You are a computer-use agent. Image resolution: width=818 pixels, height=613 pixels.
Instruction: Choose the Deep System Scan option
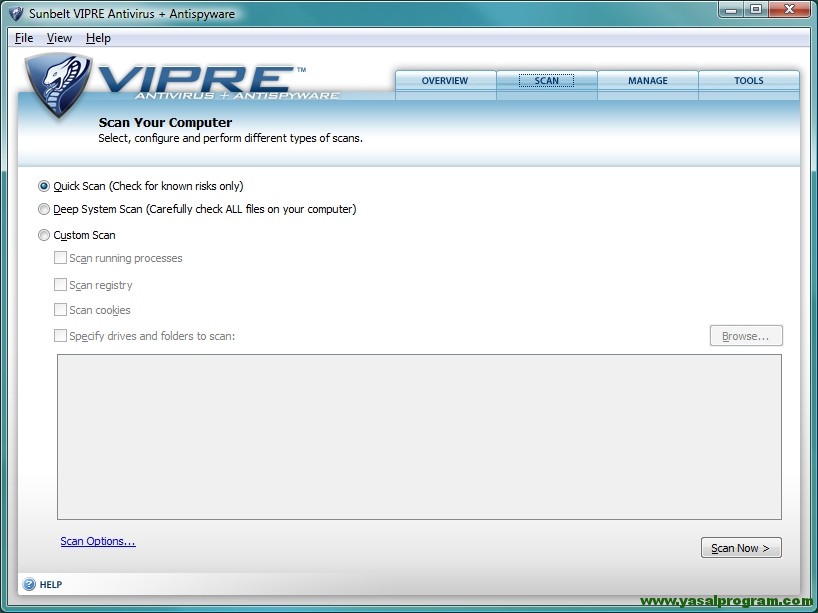44,210
